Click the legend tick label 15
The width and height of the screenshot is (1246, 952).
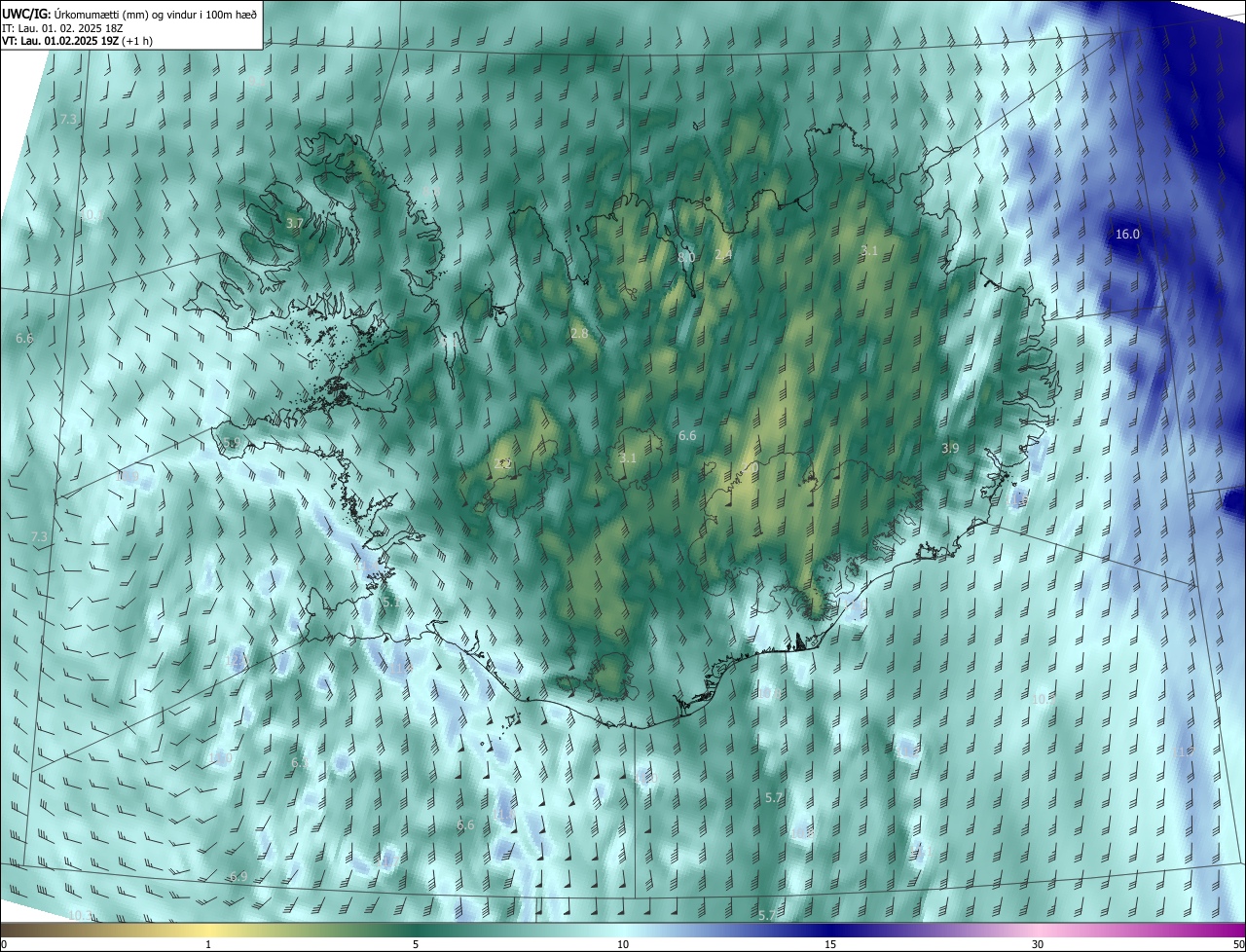click(830, 945)
